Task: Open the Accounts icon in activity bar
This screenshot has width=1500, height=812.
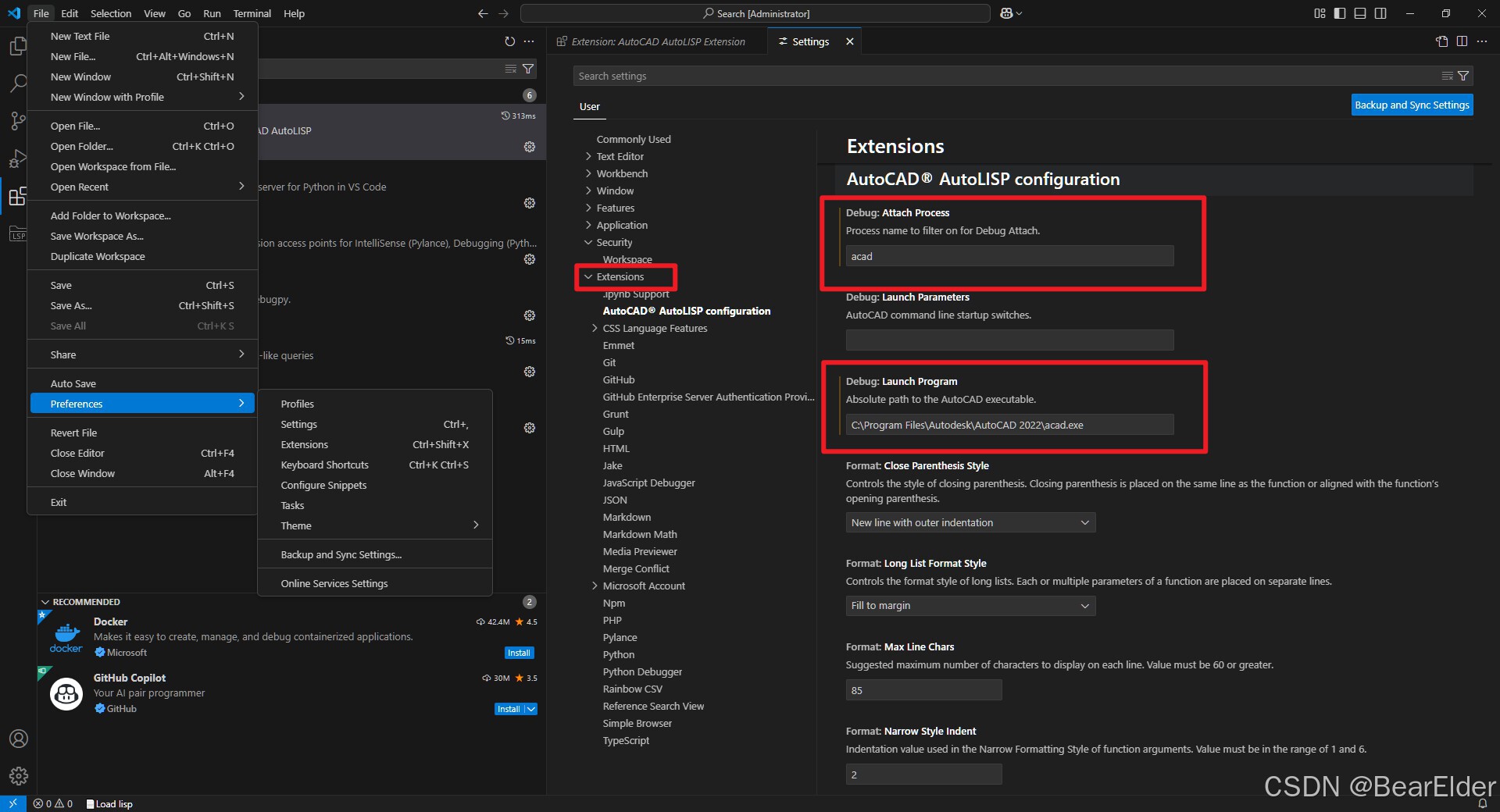Action: (18, 739)
